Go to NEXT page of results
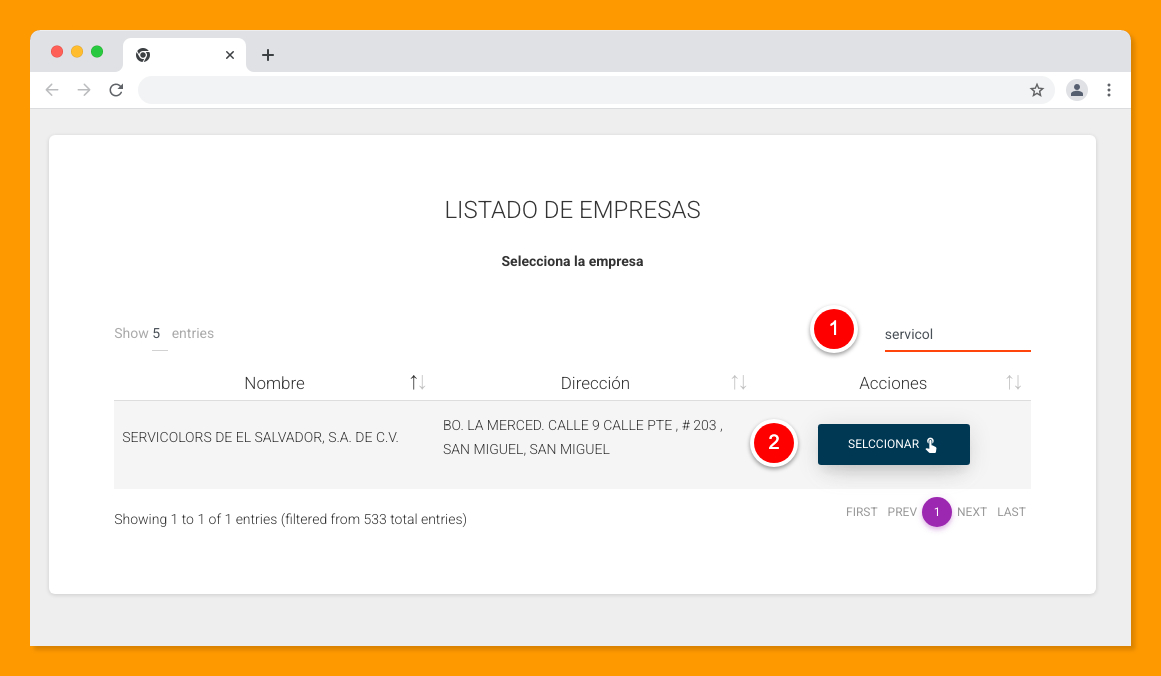Image resolution: width=1161 pixels, height=676 pixels. [971, 512]
